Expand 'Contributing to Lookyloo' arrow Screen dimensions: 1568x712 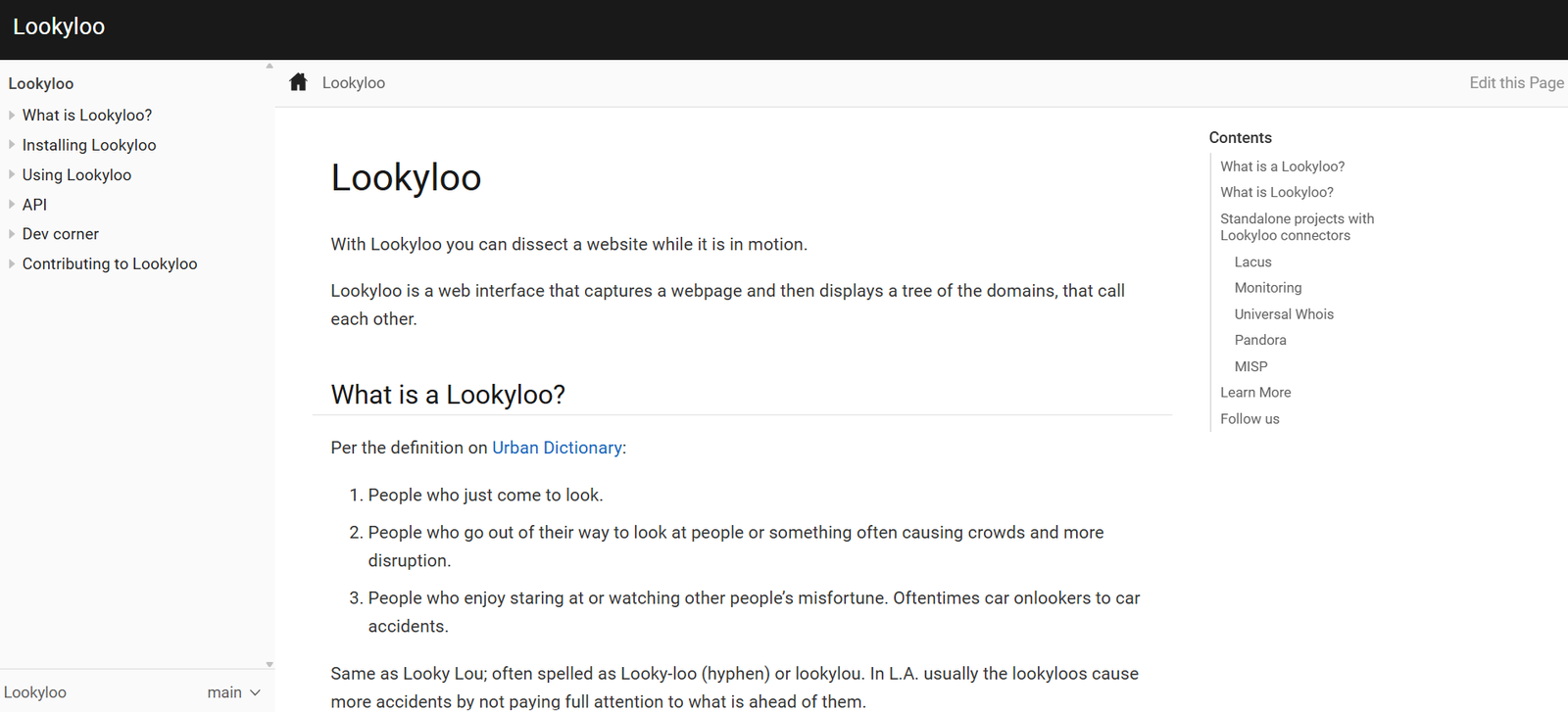coord(12,263)
